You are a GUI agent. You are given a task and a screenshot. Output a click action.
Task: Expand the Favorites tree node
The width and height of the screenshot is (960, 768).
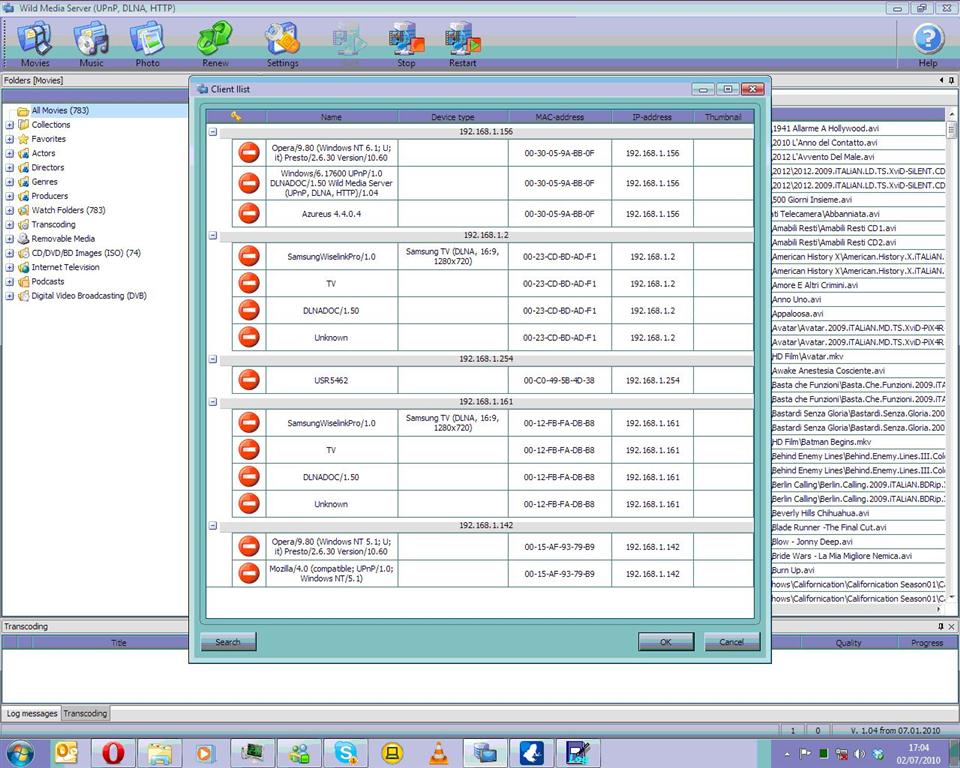coord(10,139)
